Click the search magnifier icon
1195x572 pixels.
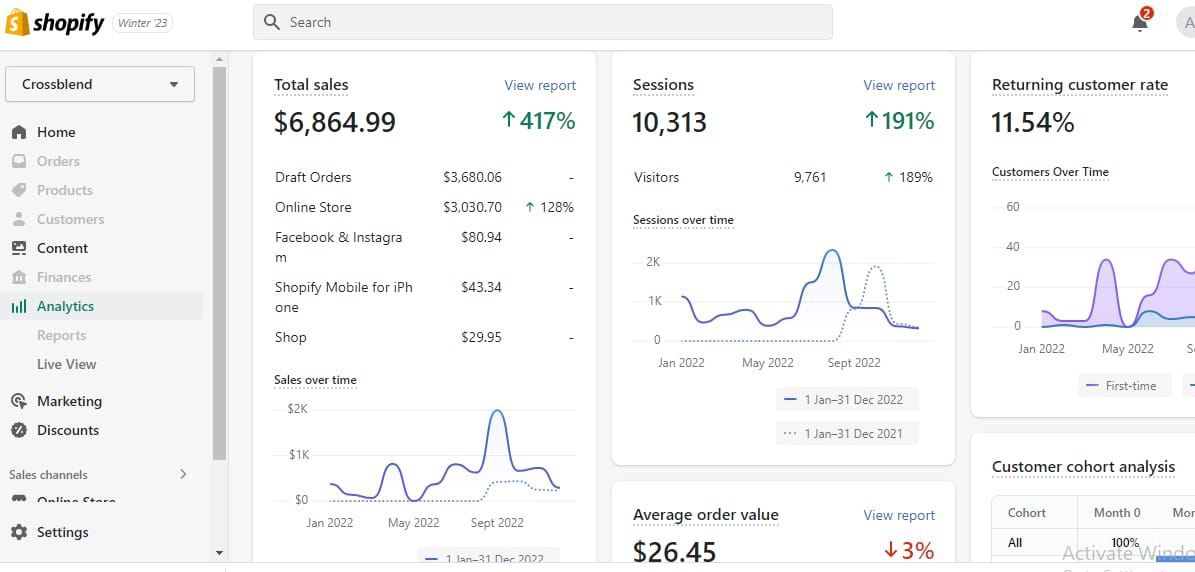pos(272,22)
